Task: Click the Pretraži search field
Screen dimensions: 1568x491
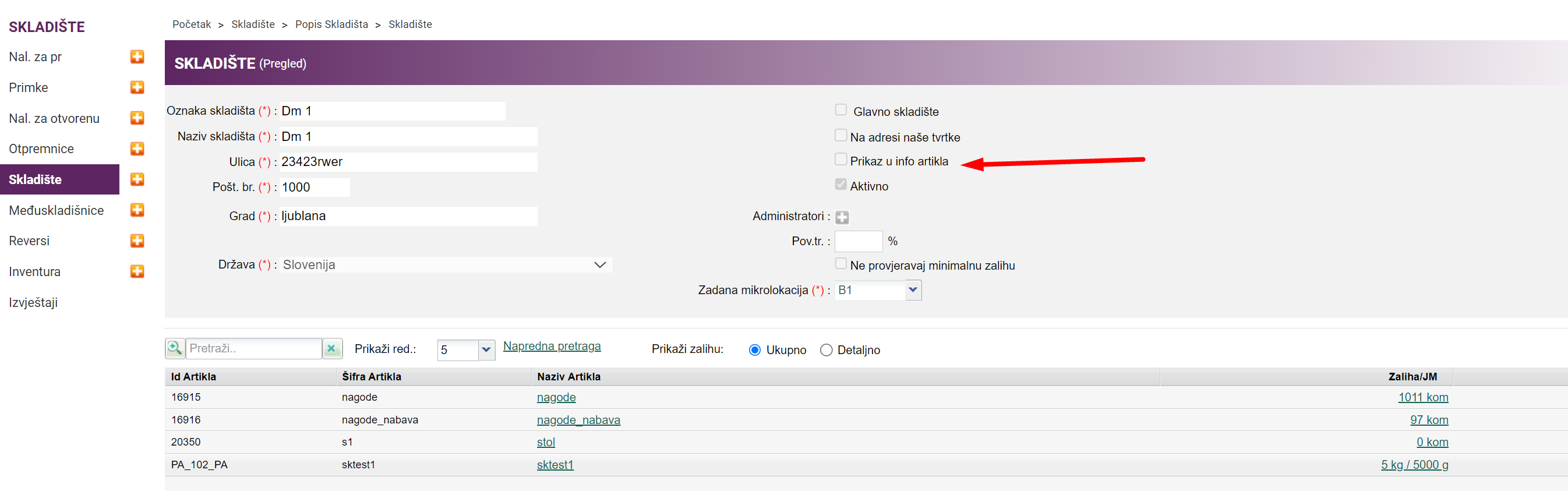Action: point(254,349)
